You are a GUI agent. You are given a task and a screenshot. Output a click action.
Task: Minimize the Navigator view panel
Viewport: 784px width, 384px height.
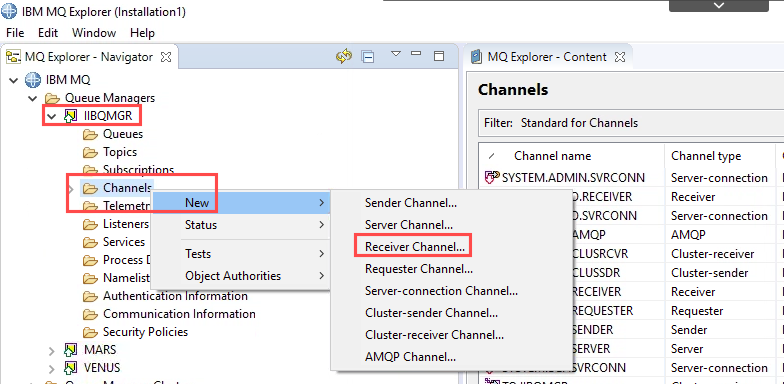416,52
